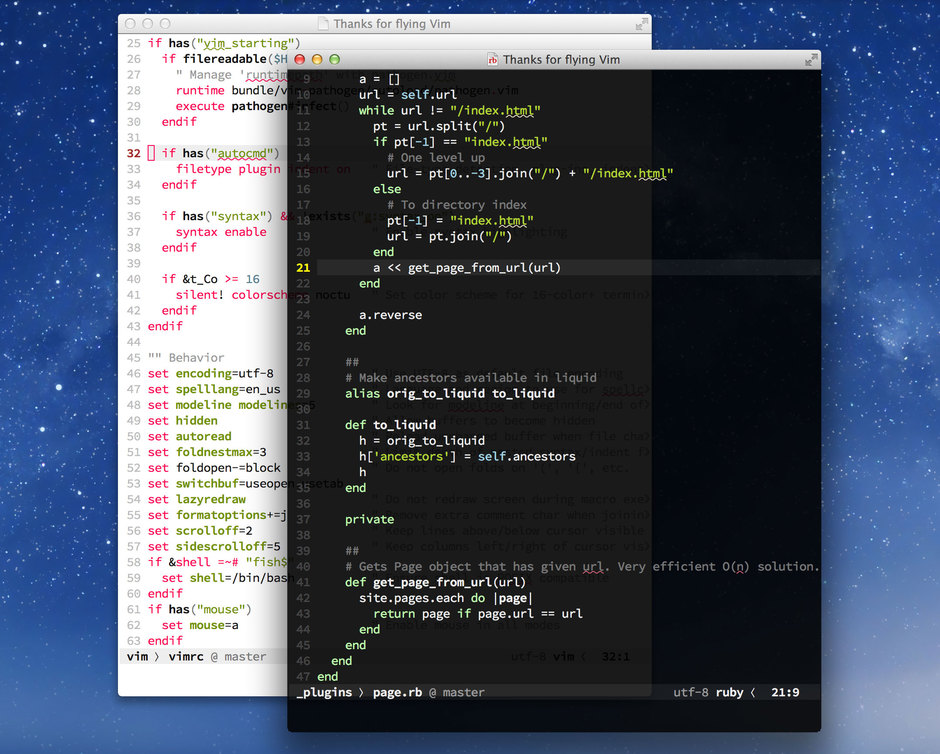Image resolution: width=940 pixels, height=754 pixels.
Task: Click the rb file icon in front window title
Action: [492, 59]
